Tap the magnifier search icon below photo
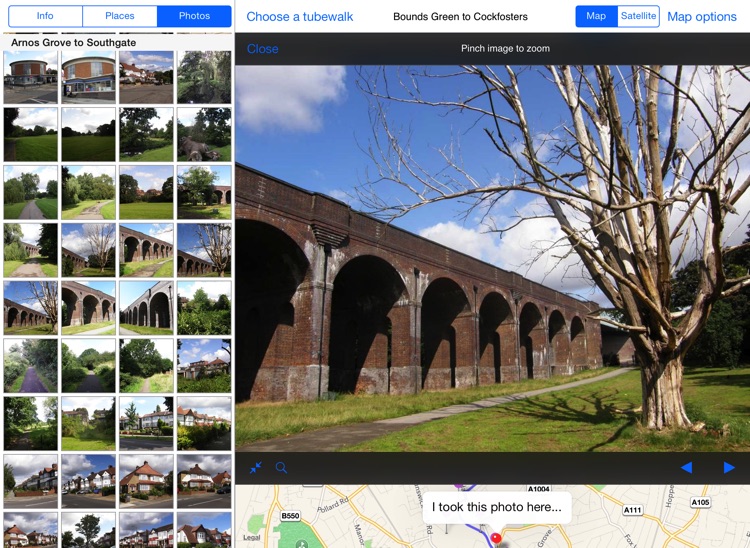This screenshot has height=548, width=750. click(281, 467)
